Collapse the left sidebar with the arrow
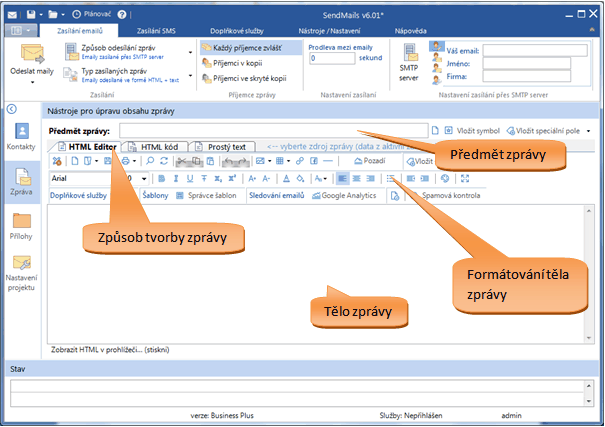Screen dimensions: 605x427 12,110
